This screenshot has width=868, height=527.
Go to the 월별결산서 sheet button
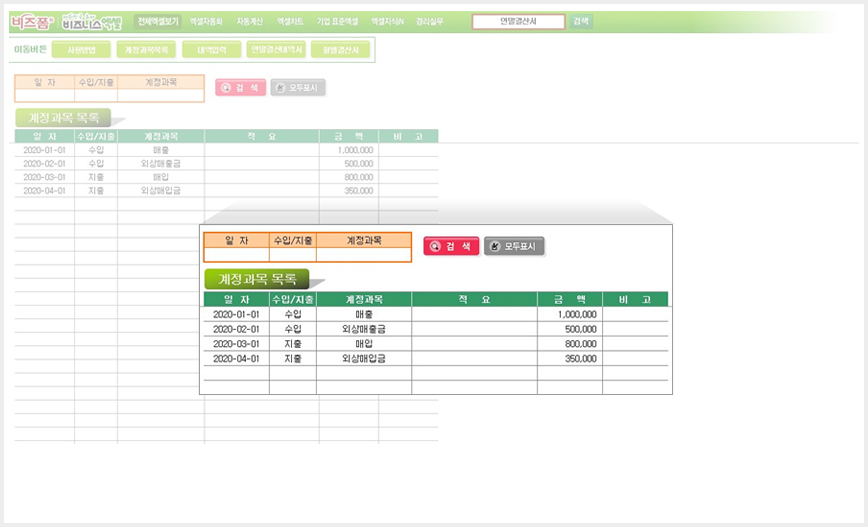340,50
